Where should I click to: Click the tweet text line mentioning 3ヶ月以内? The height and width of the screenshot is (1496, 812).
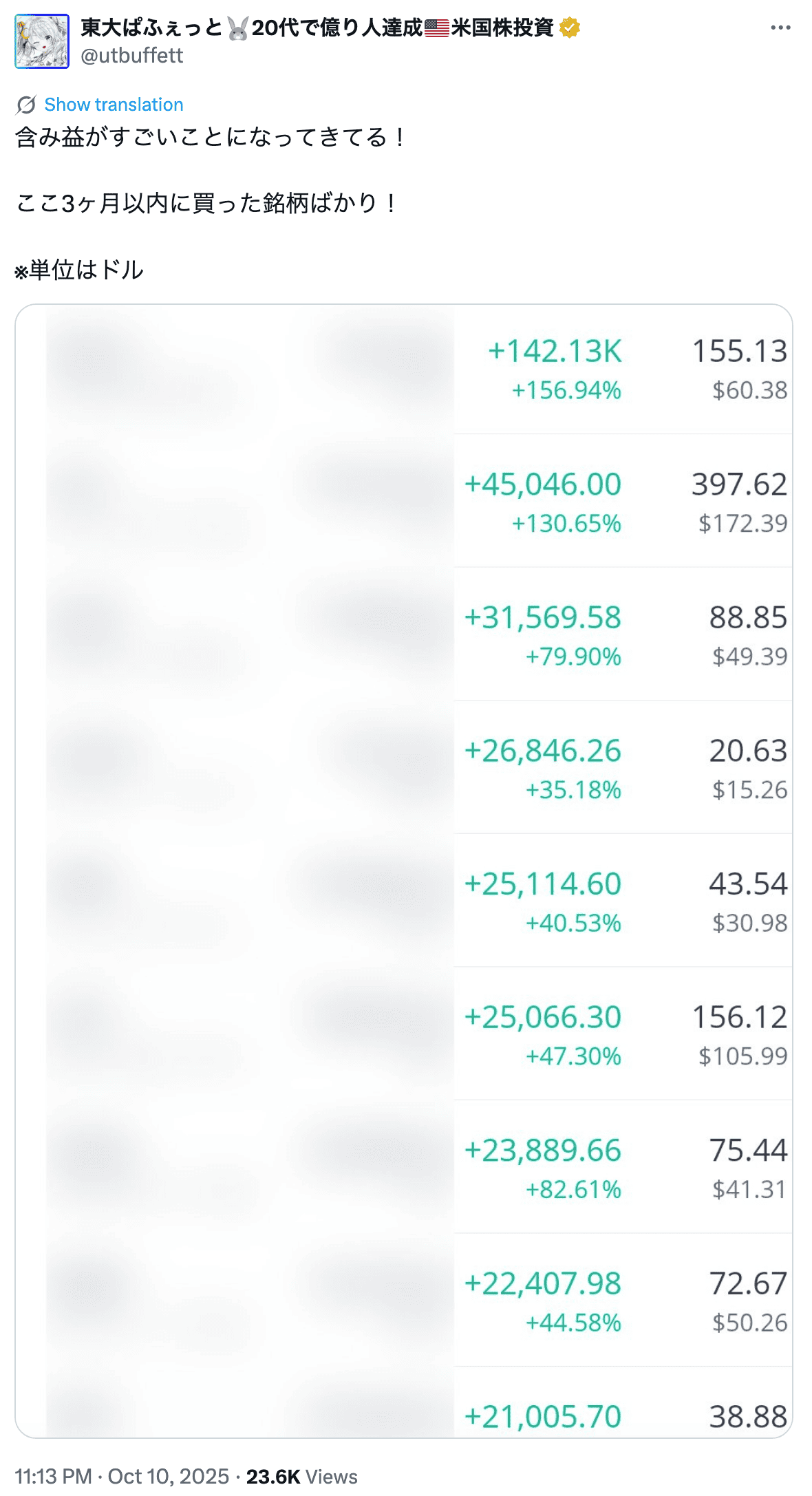pyautogui.click(x=206, y=204)
